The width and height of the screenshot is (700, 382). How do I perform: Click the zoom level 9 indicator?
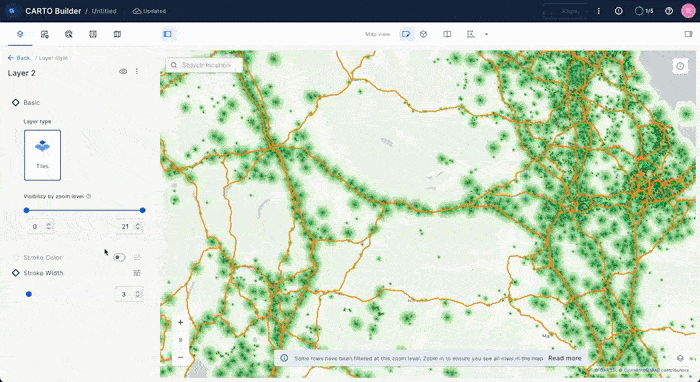pyautogui.click(x=180, y=340)
